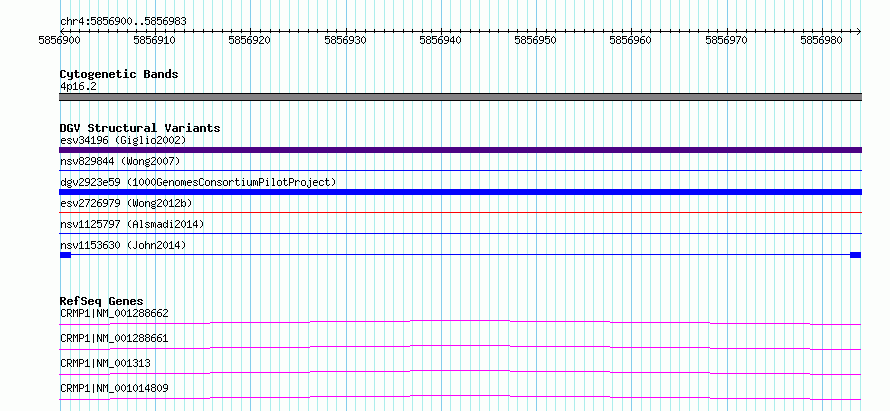Viewport: 890px width, 411px height.
Task: Open variant nsv1125797 (Alsmadi2014) label
Action: point(132,224)
